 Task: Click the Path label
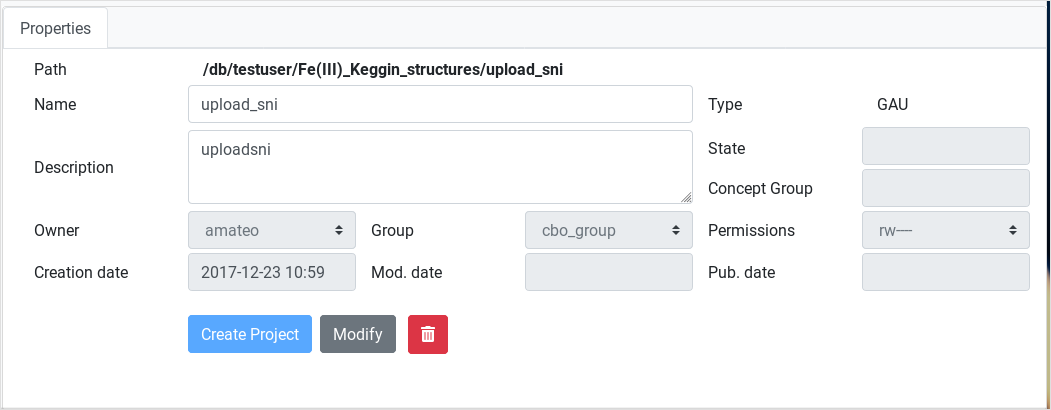tap(50, 70)
